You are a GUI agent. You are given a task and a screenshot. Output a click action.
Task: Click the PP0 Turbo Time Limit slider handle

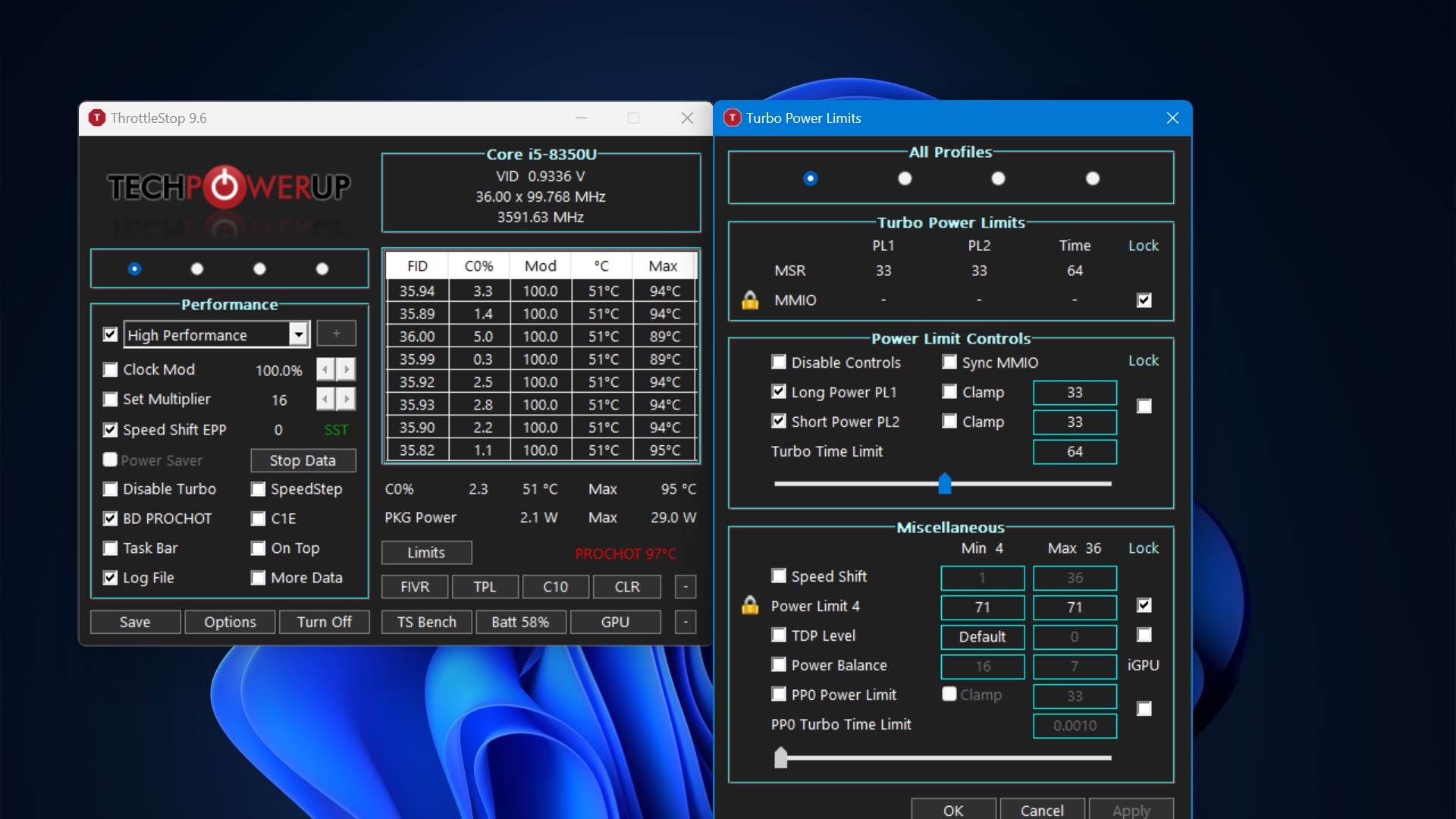point(781,758)
